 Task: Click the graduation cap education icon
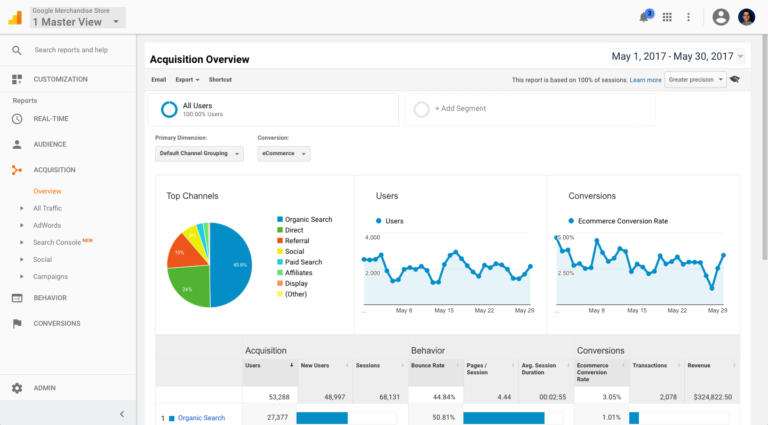735,80
